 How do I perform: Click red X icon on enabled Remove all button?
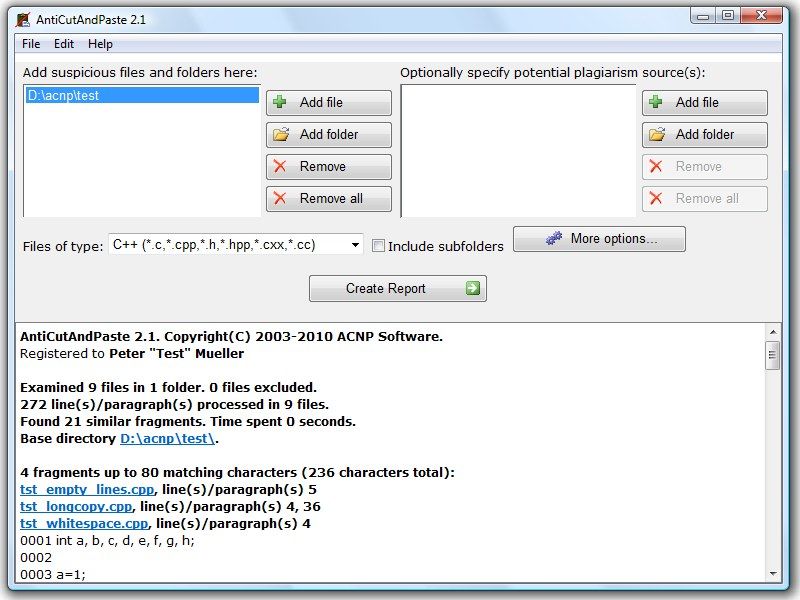point(280,198)
